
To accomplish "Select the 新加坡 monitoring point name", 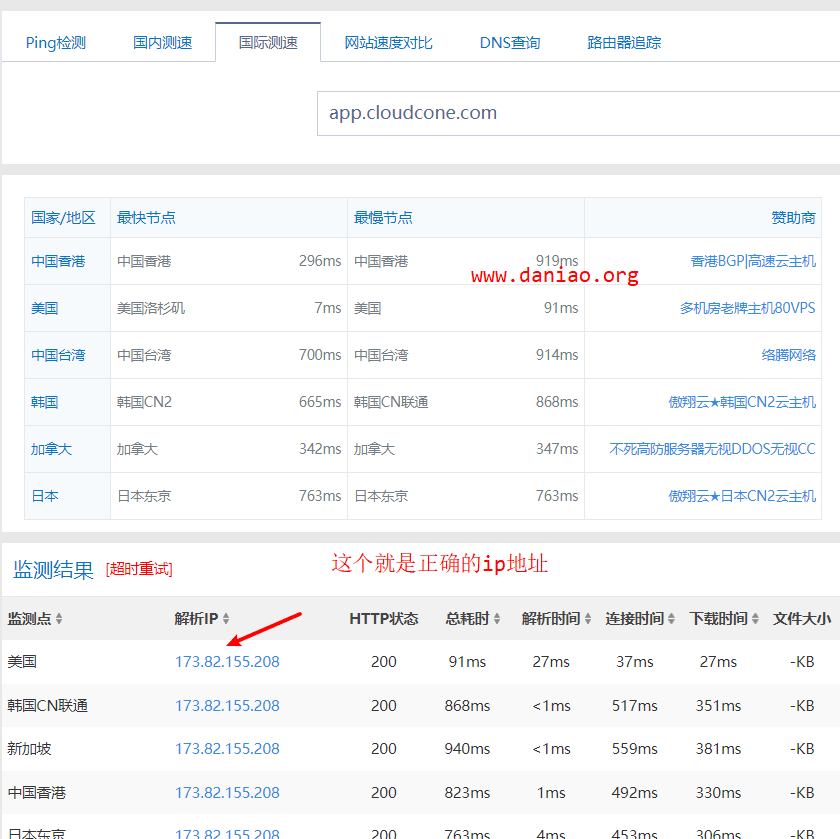I will point(29,748).
